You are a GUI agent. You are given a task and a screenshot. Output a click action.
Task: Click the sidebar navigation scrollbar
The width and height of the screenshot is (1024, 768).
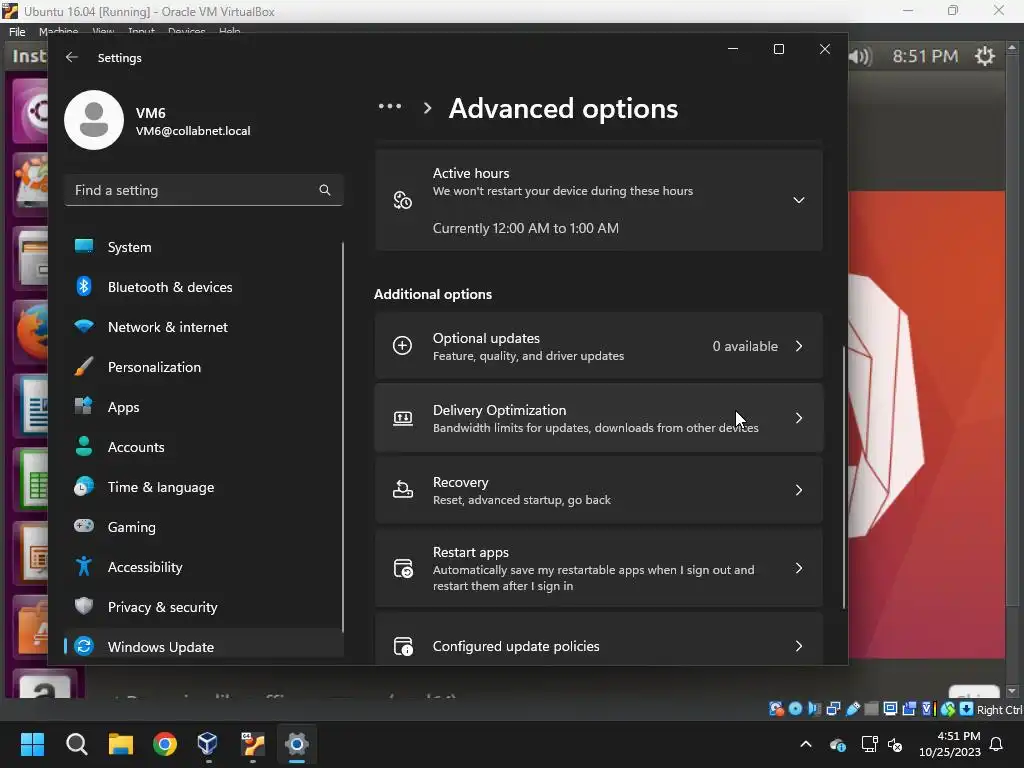click(342, 438)
